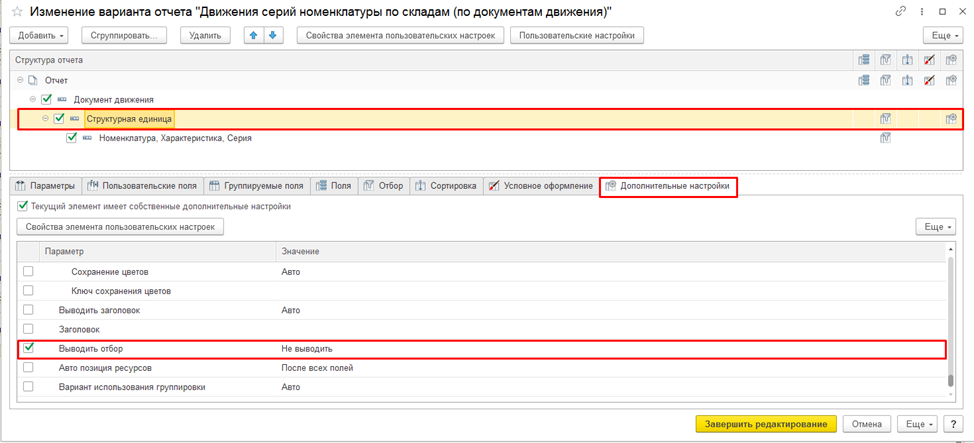Screen dimensions: 974x443
Task: Uncheck Номенклатура, Характеристика, Серия checkbox
Action: pyautogui.click(x=71, y=139)
